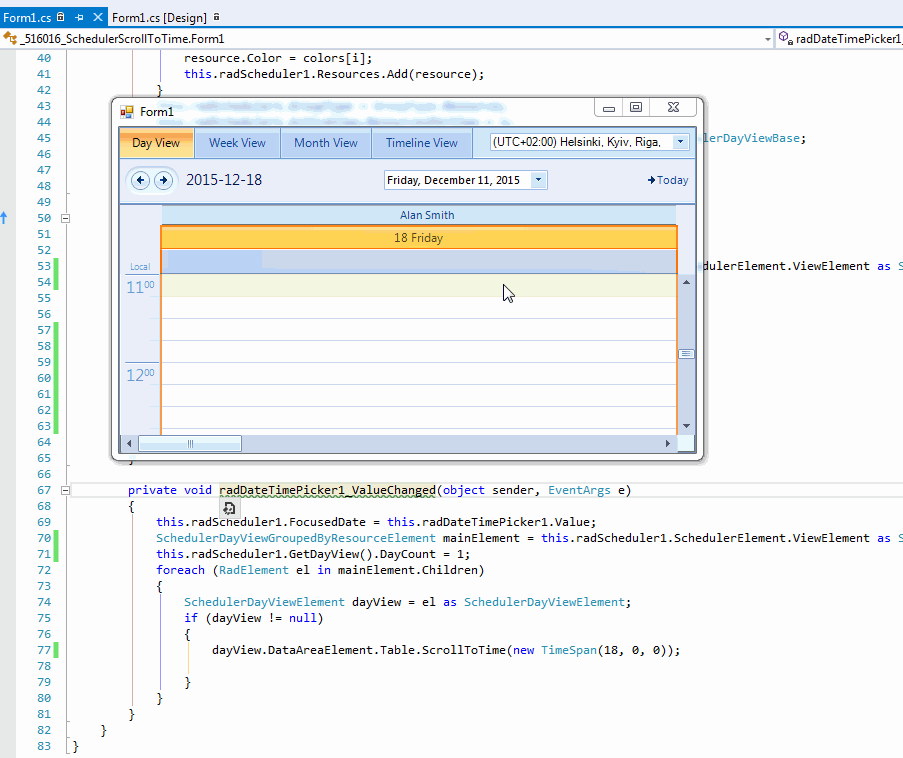
Task: Open the class navigation dropdown arrow
Action: point(768,39)
